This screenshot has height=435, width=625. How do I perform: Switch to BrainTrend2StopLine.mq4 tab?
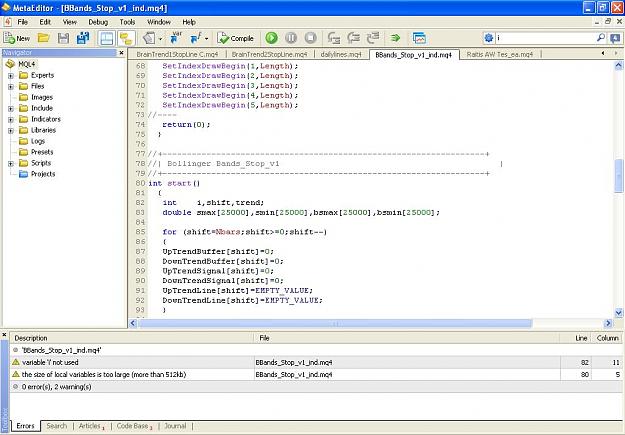point(269,54)
